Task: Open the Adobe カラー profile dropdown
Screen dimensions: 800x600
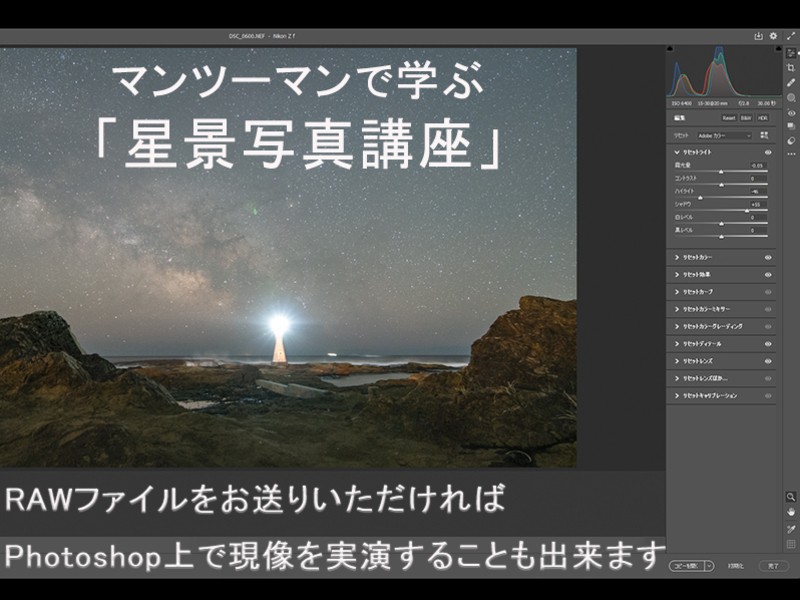Action: 724,134
